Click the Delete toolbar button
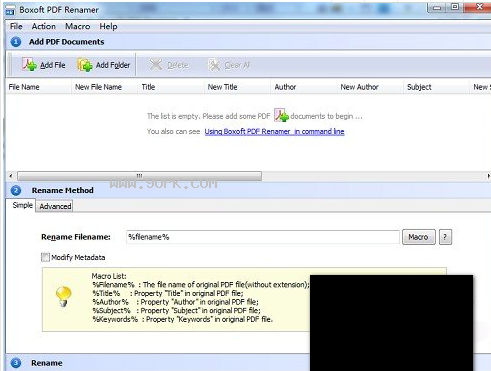Viewport: 491px width, 371px height. (169, 65)
